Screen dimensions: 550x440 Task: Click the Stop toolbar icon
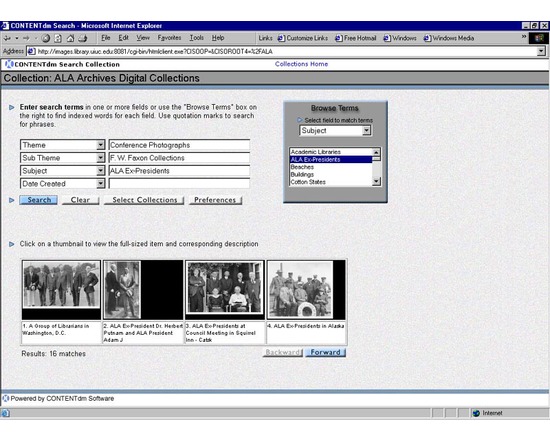point(46,38)
